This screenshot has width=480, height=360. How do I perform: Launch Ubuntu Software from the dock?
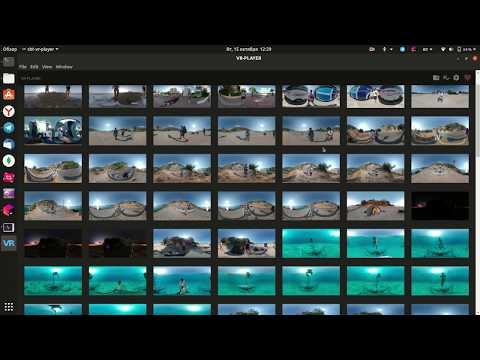click(9, 95)
